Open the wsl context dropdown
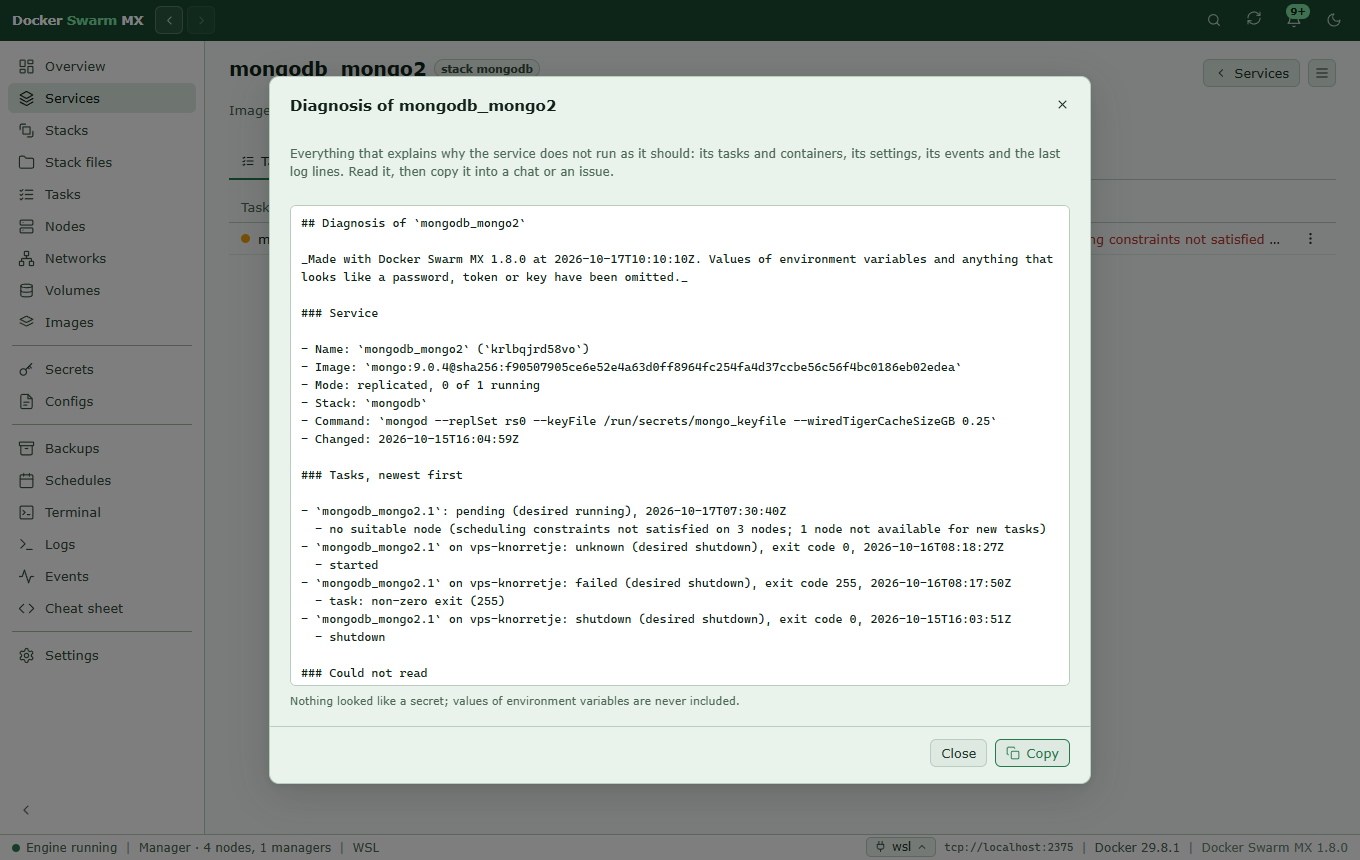 pos(901,847)
